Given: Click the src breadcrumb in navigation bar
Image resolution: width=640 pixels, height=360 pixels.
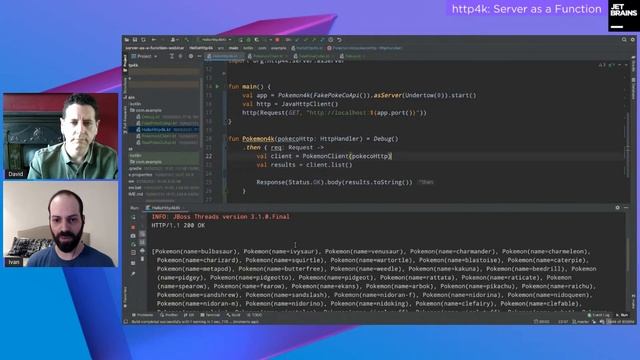Looking at the screenshot, I should [221, 48].
